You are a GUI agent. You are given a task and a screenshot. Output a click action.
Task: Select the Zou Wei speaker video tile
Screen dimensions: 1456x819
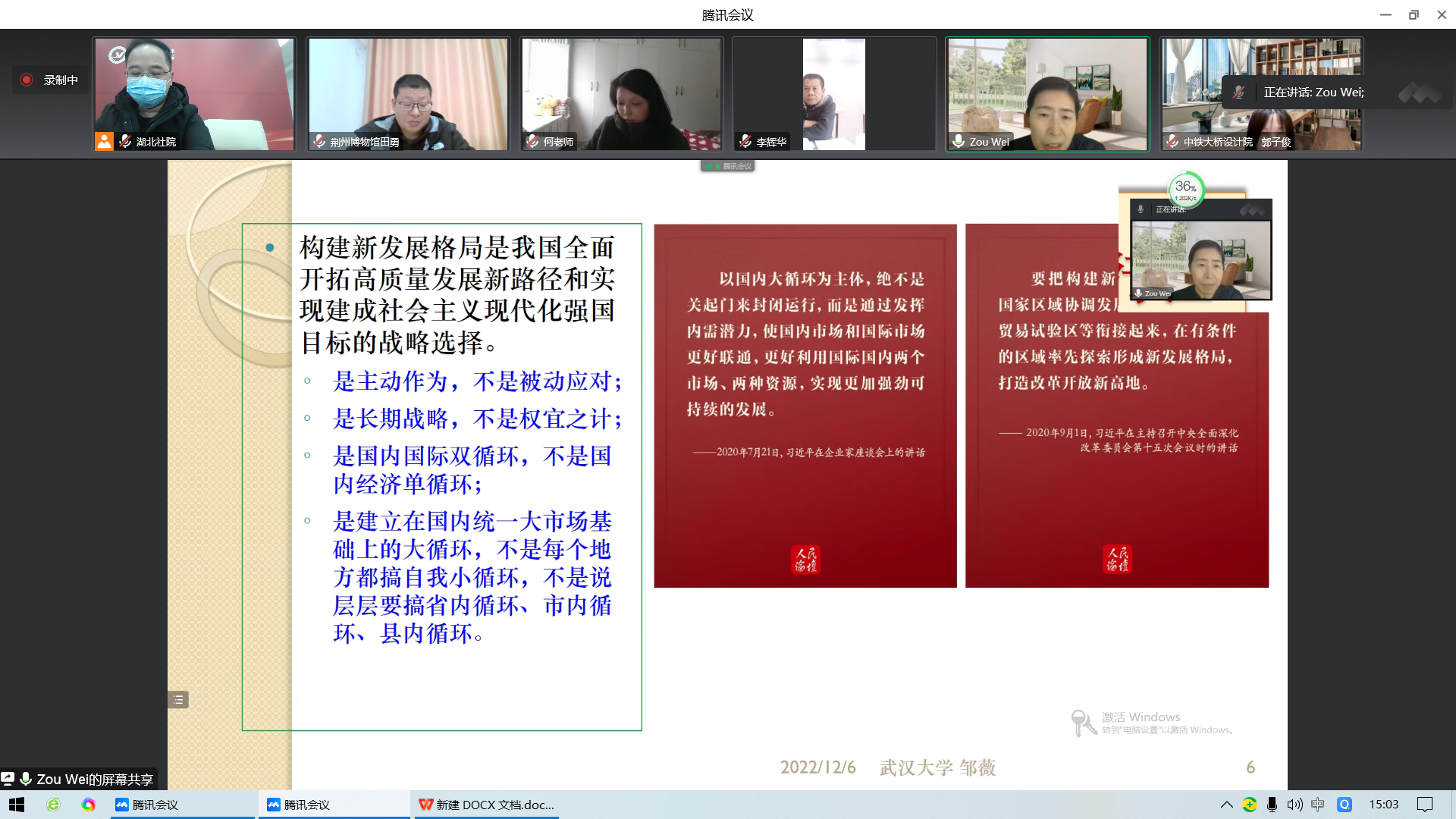pos(1047,94)
